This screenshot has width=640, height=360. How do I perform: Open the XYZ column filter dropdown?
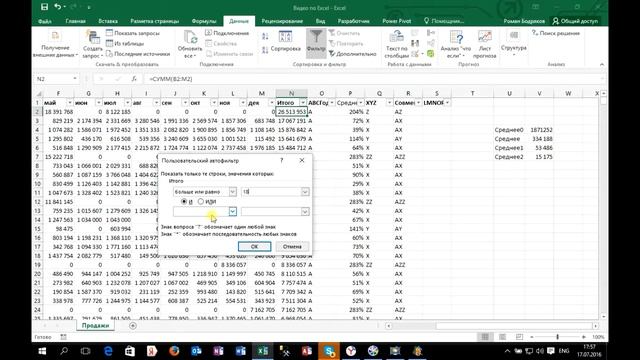pos(389,102)
